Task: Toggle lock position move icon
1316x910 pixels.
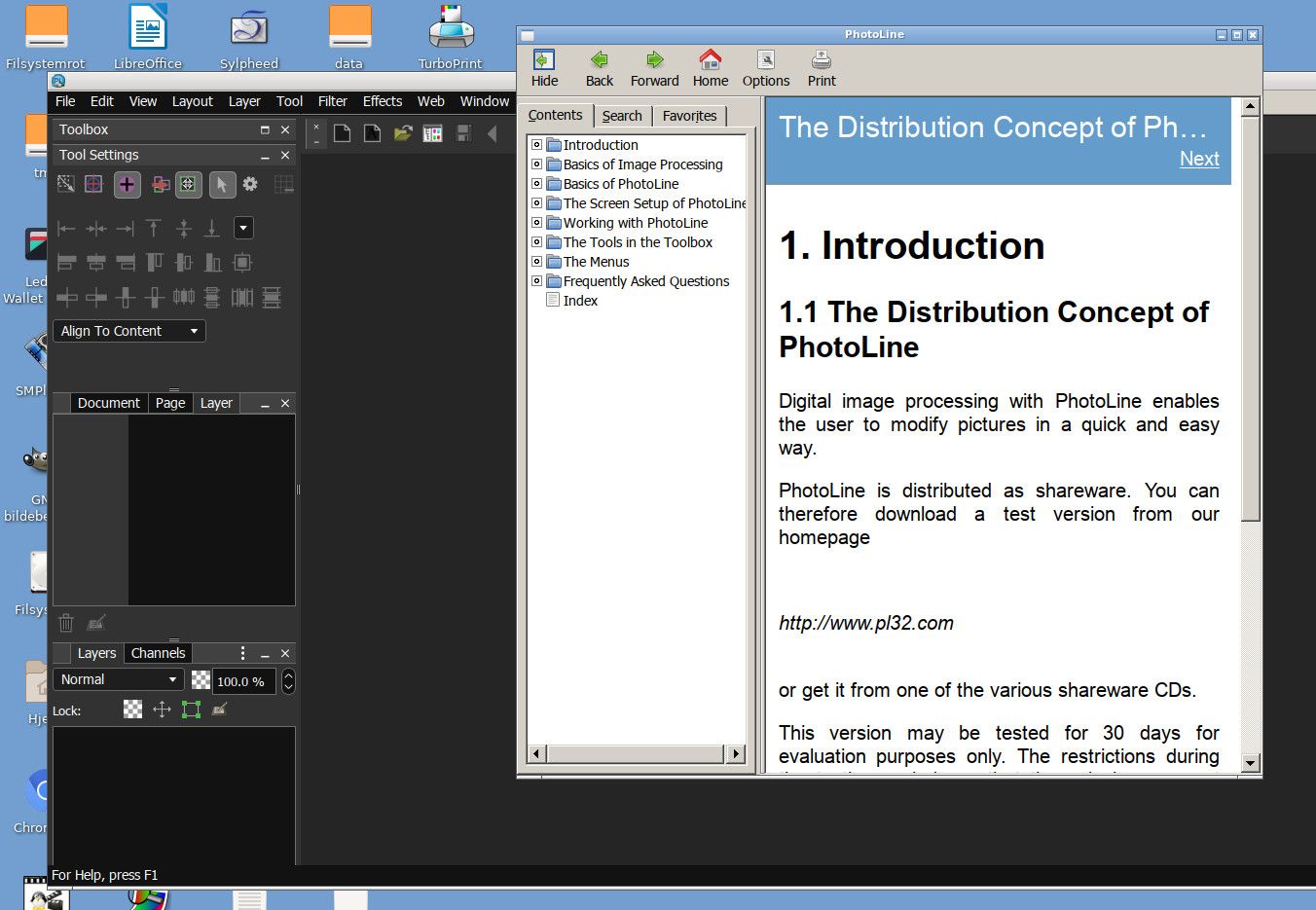Action: [162, 710]
